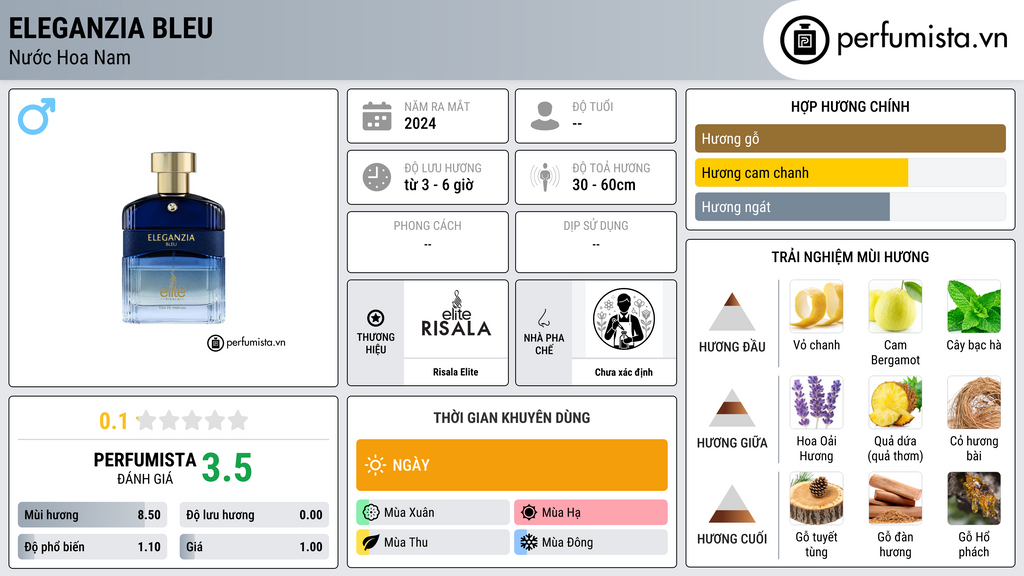Viewport: 1024px width, 576px height.
Task: Select the Mùa Hạ season label
Action: (x=561, y=513)
